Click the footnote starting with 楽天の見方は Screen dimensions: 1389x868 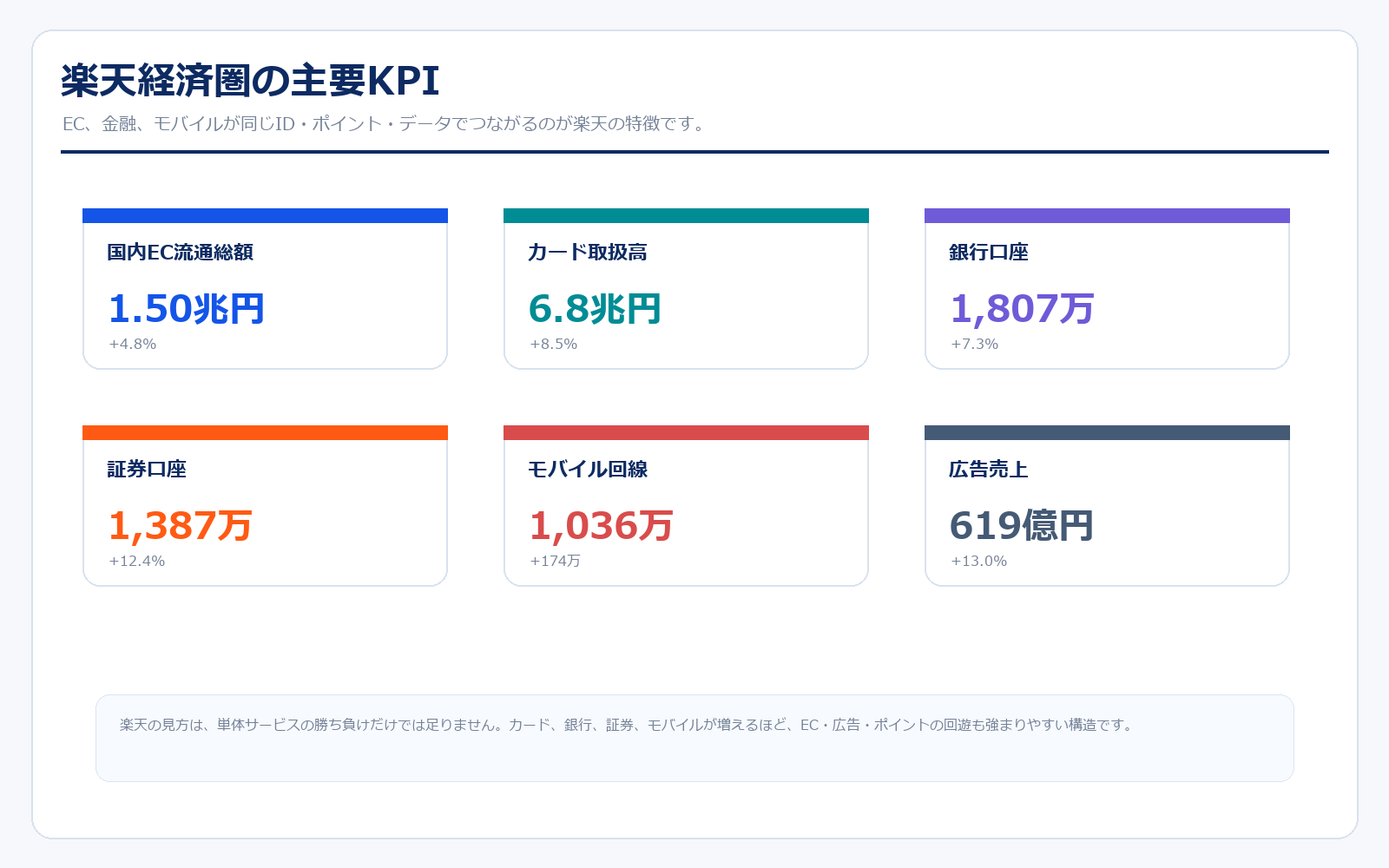point(627,725)
